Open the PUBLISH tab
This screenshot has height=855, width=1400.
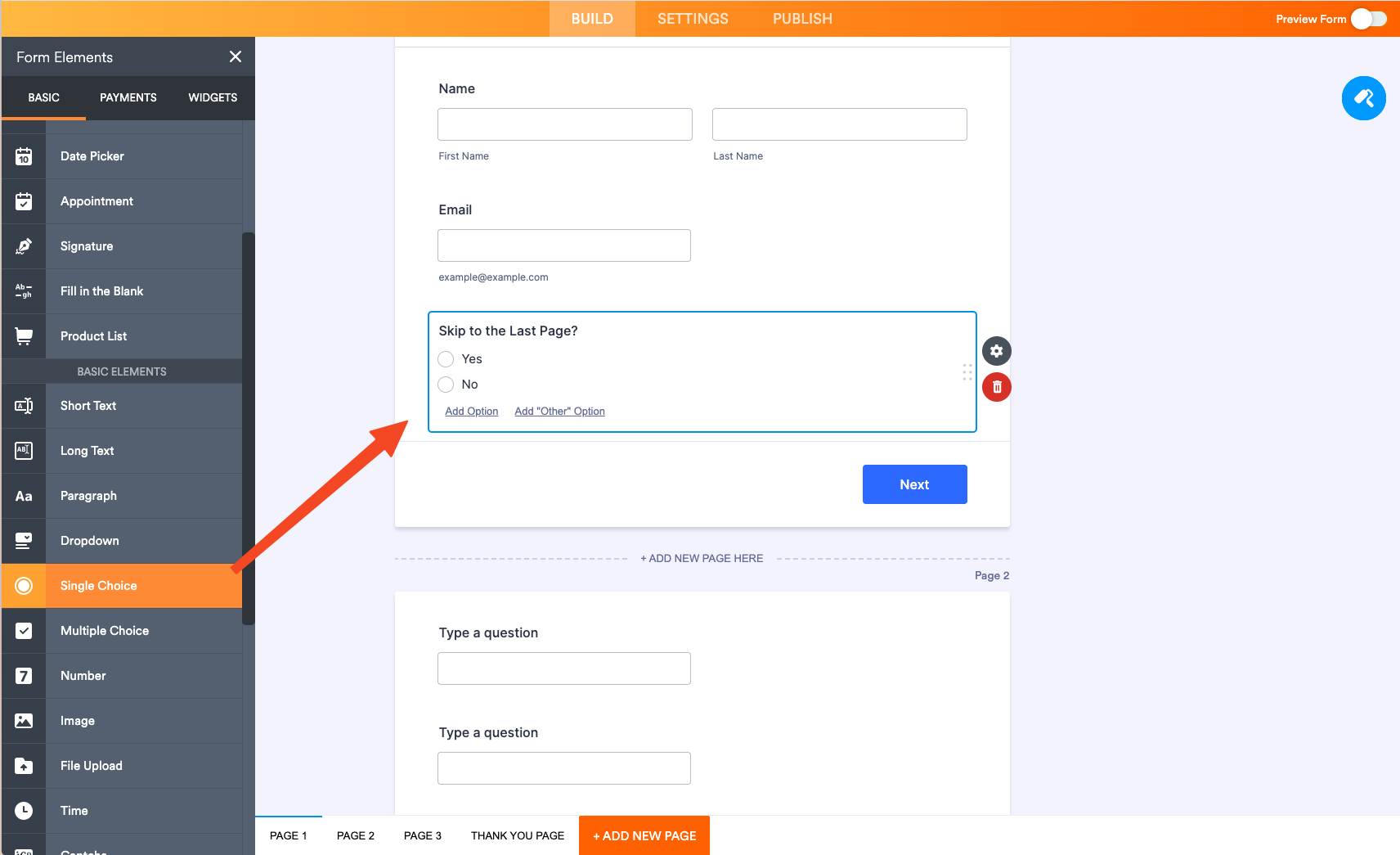click(x=802, y=19)
